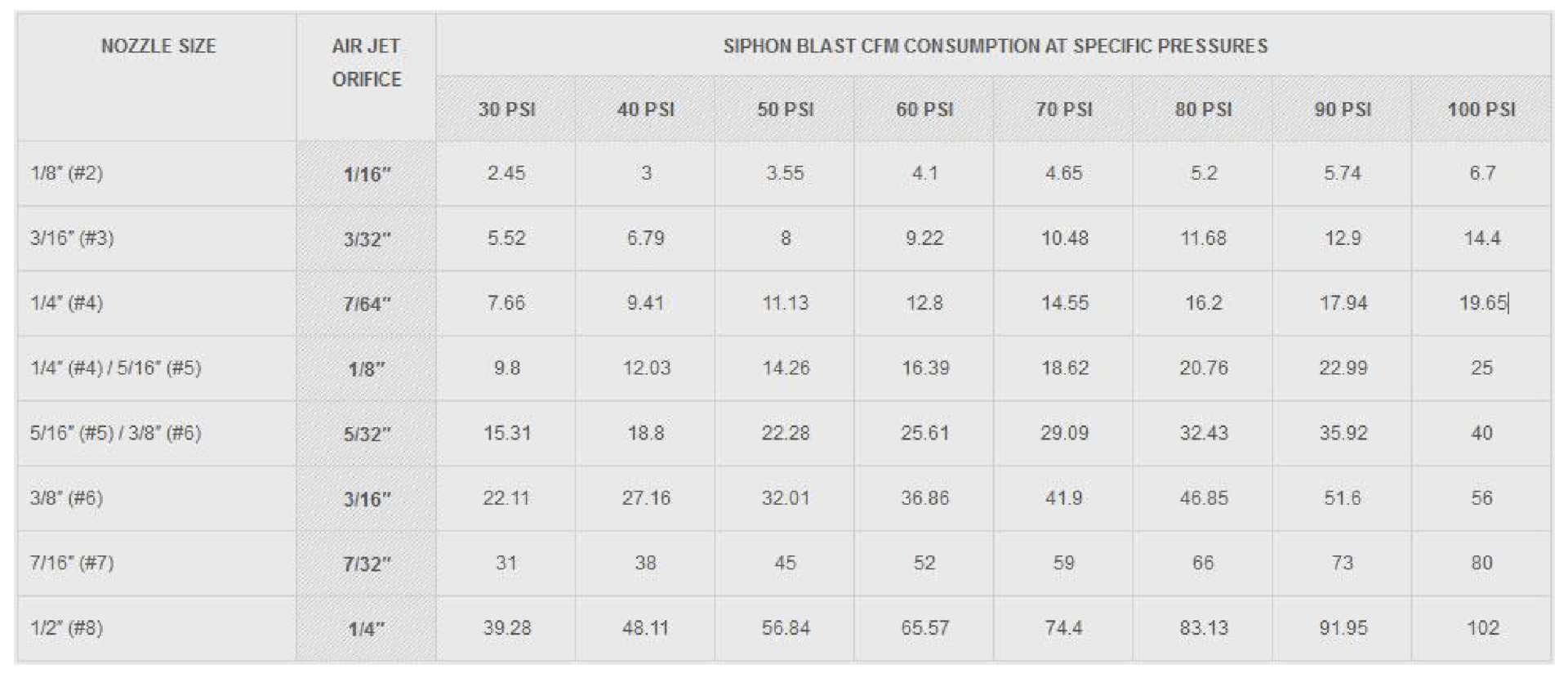Click the cell containing 19.65
Screen dimensions: 1568x678
1482,303
